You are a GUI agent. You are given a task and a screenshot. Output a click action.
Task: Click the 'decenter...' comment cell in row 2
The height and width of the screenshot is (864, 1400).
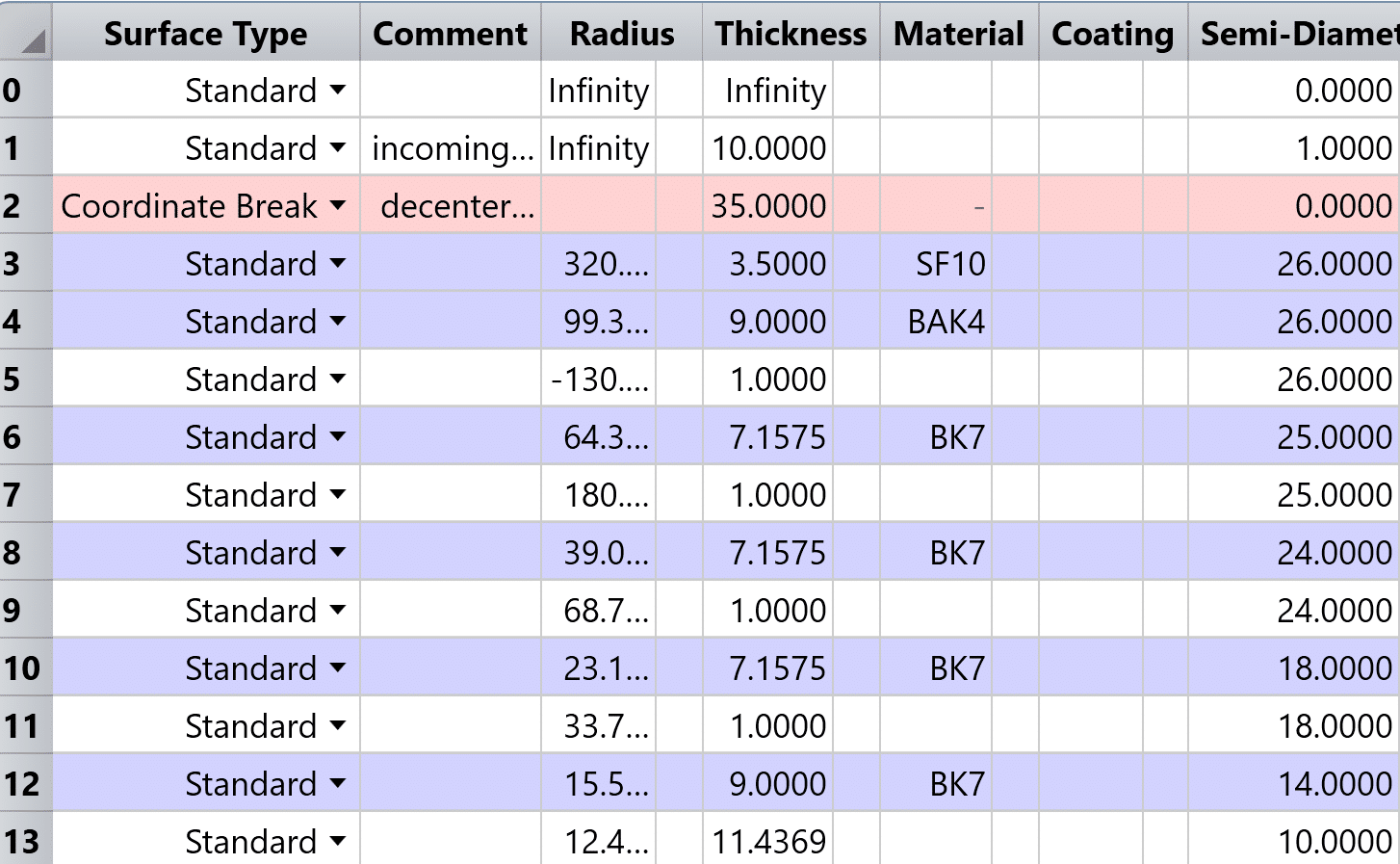click(x=451, y=205)
